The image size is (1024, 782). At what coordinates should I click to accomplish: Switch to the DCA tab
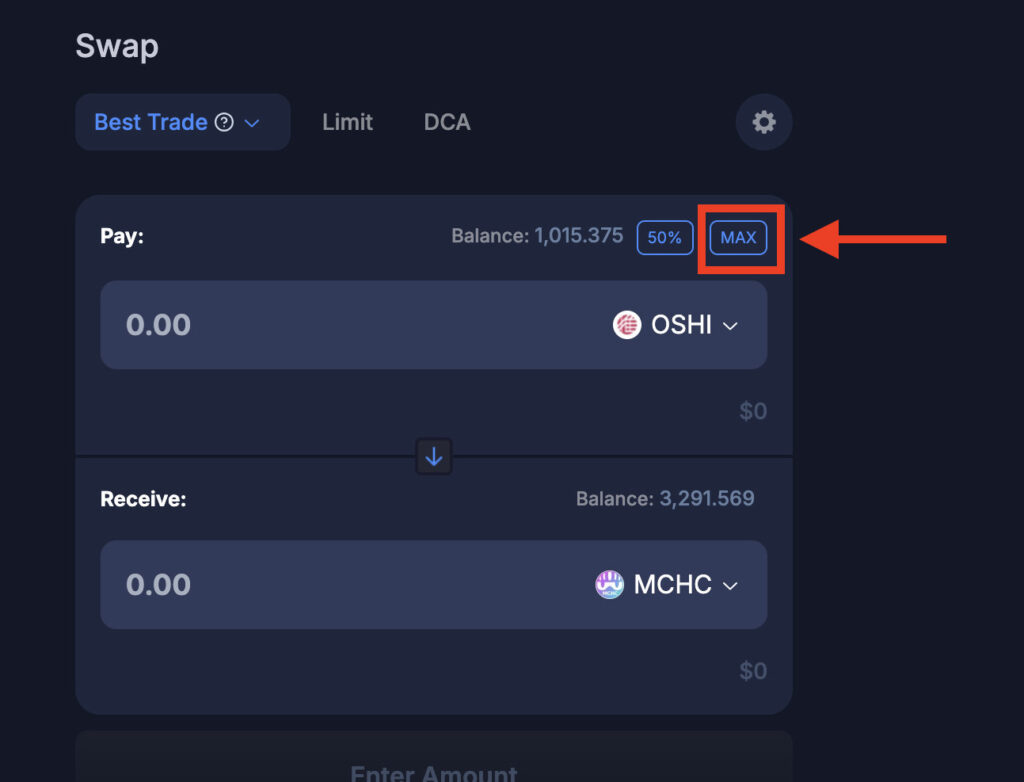[447, 122]
